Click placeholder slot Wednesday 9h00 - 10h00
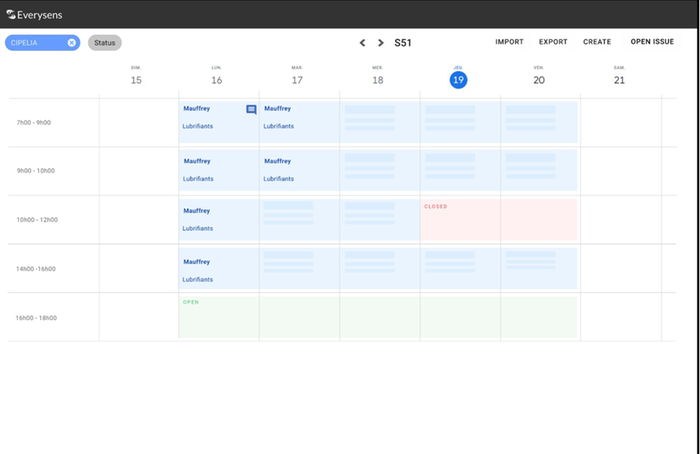Viewport: 700px width, 454px height. 380,170
